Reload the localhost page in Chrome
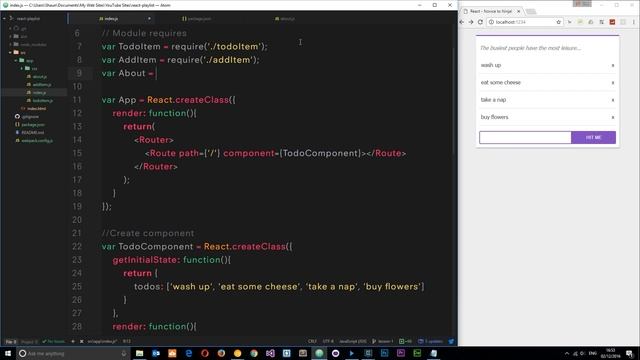Screen dimensions: 640x360 480,22
